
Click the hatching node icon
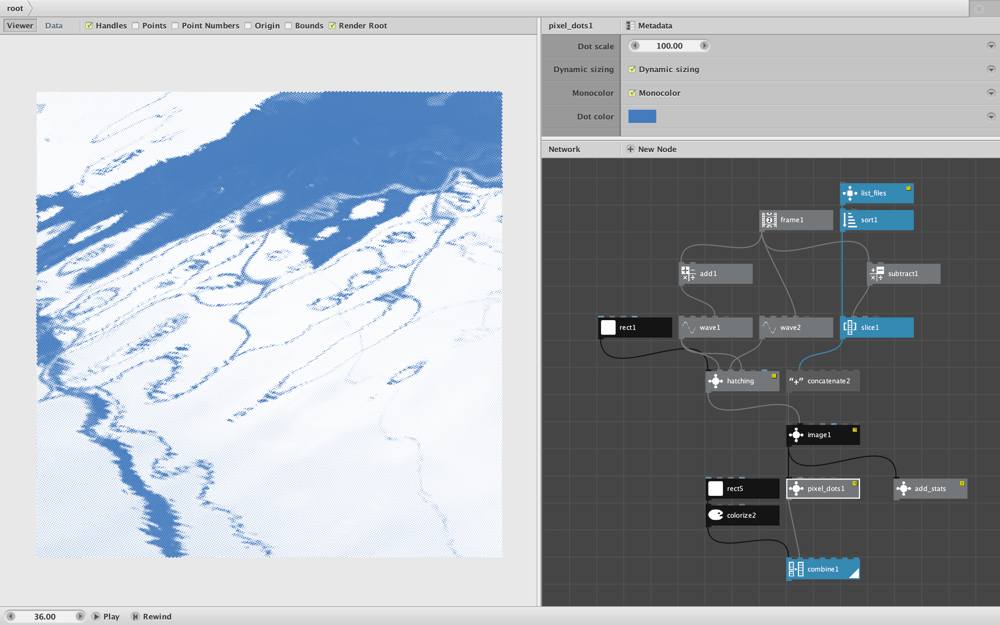coord(716,381)
